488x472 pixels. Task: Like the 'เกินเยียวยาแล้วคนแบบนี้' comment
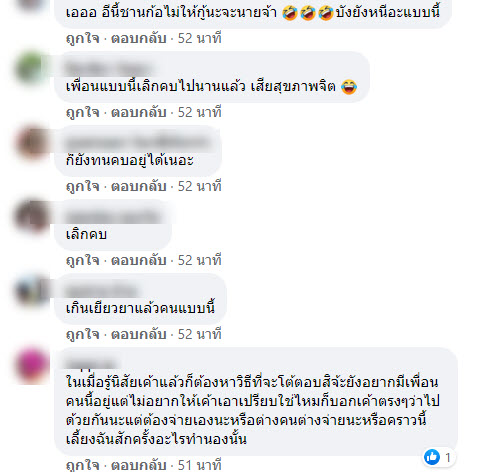[x=83, y=334]
